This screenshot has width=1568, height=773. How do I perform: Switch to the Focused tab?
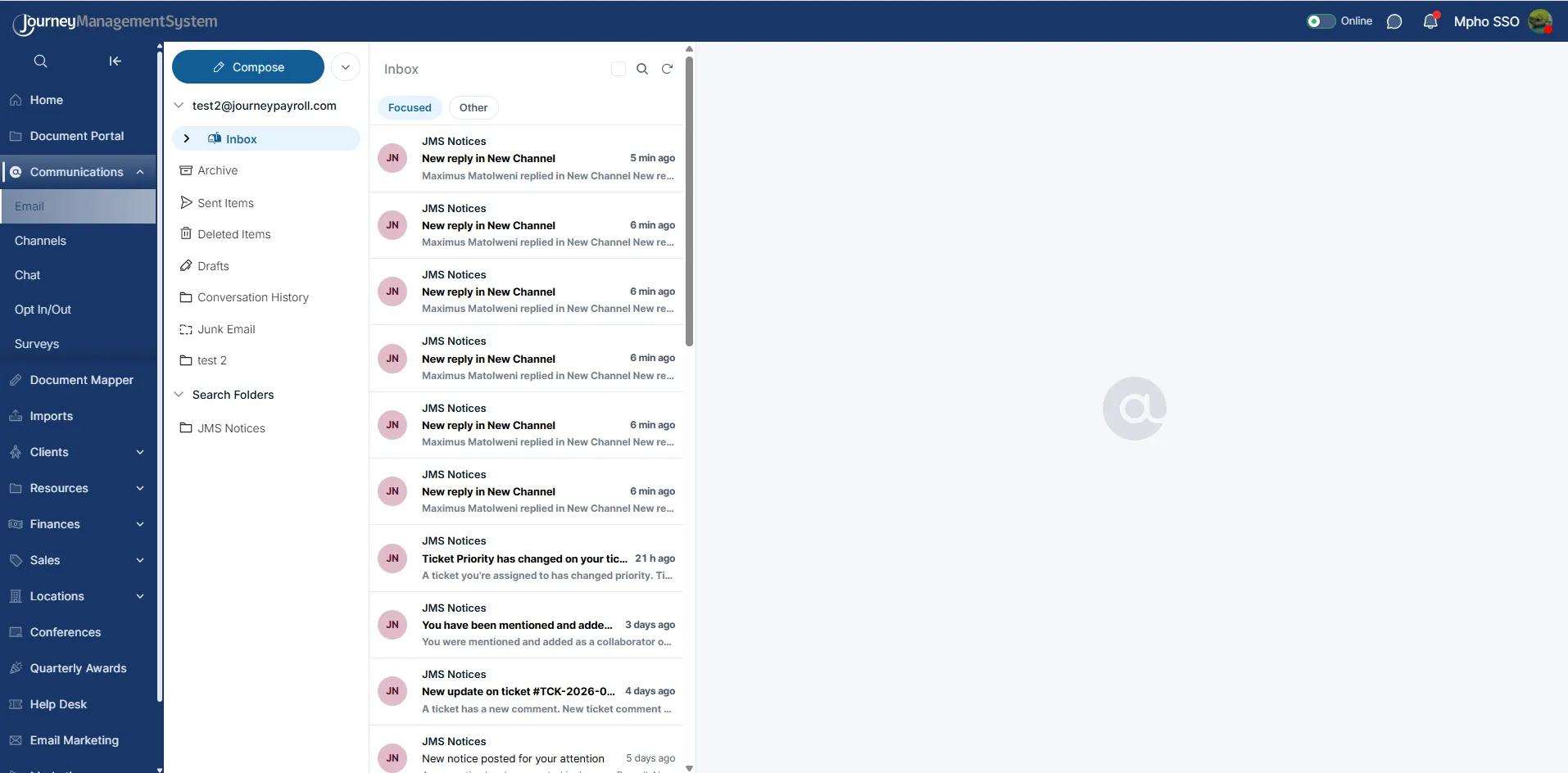410,107
